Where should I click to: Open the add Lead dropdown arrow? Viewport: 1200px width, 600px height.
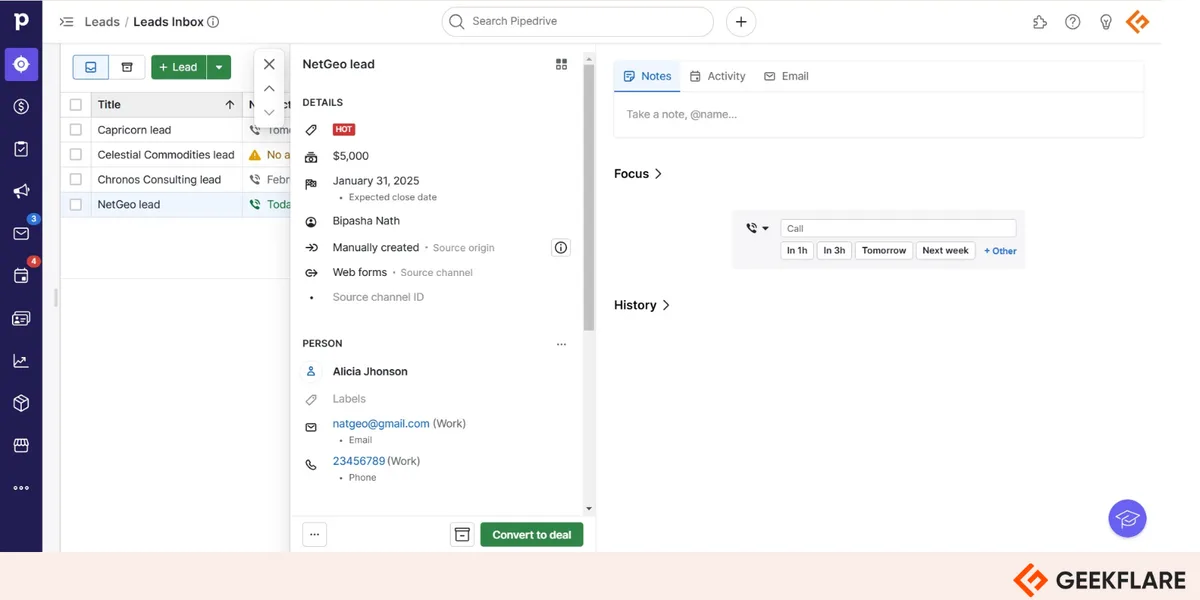point(219,67)
